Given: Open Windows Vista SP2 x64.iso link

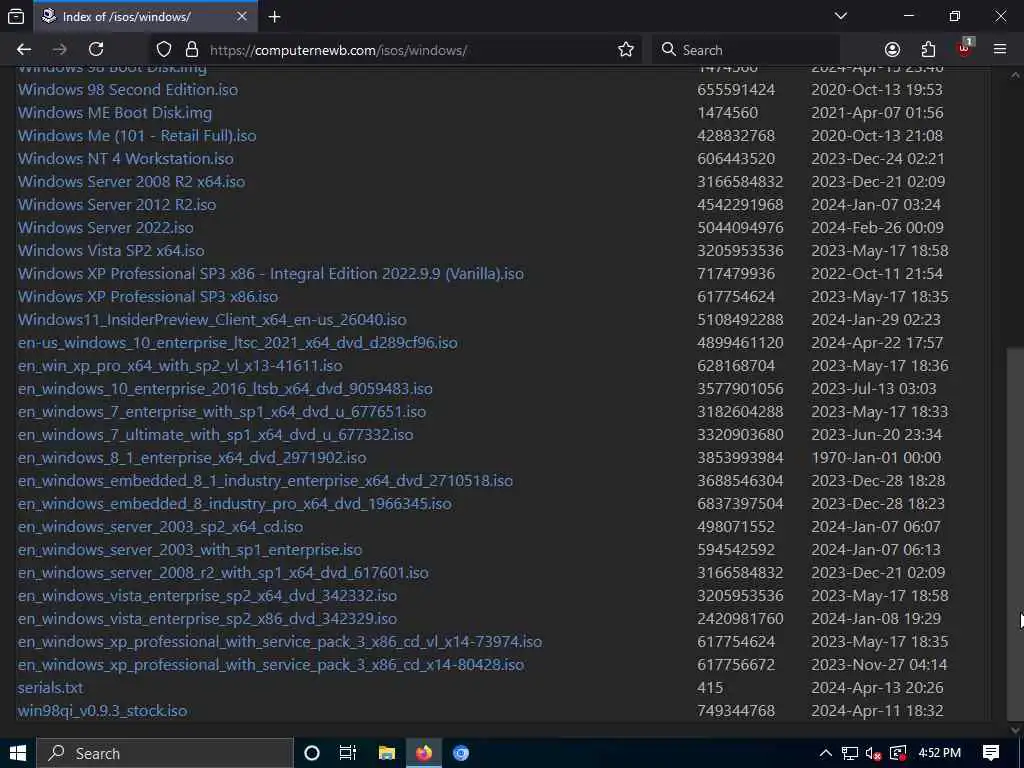Looking at the screenshot, I should pos(111,251).
